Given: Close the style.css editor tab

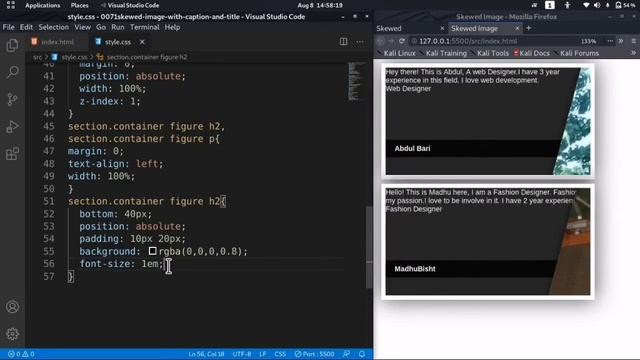Looking at the screenshot, I should tap(142, 42).
